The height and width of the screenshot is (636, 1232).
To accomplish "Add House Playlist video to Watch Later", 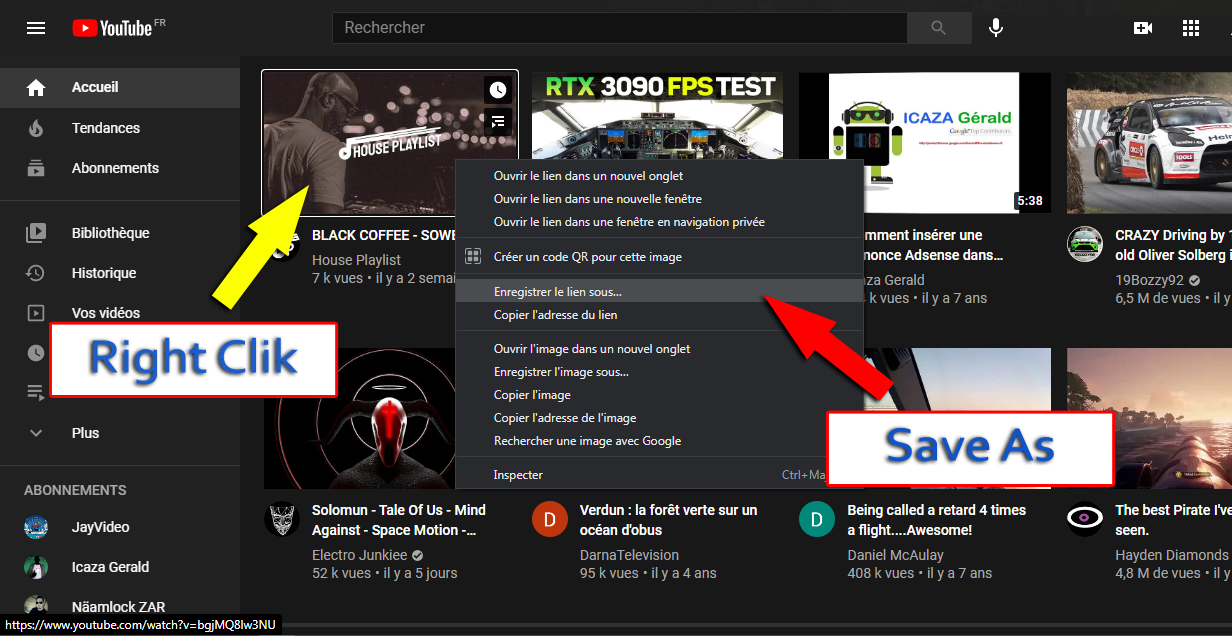I will (x=498, y=90).
